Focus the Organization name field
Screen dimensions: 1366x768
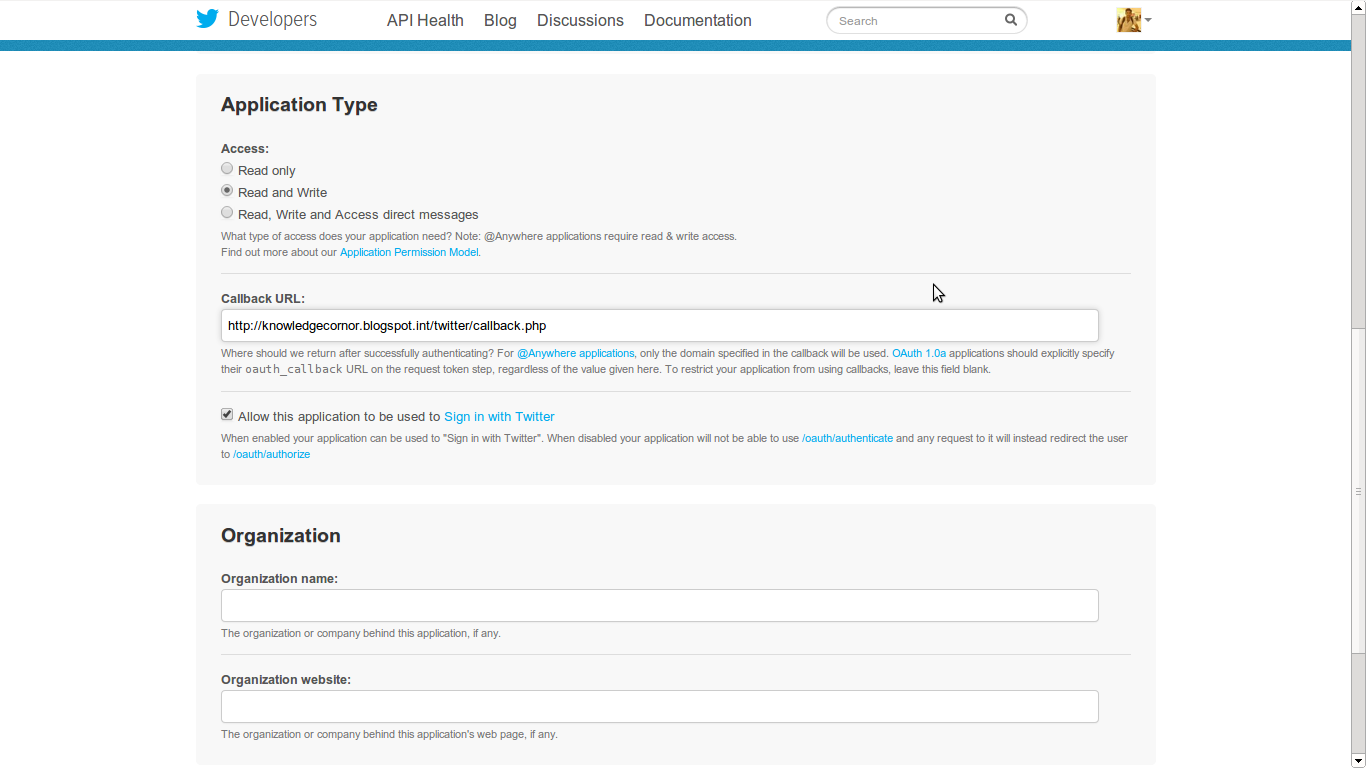[659, 605]
